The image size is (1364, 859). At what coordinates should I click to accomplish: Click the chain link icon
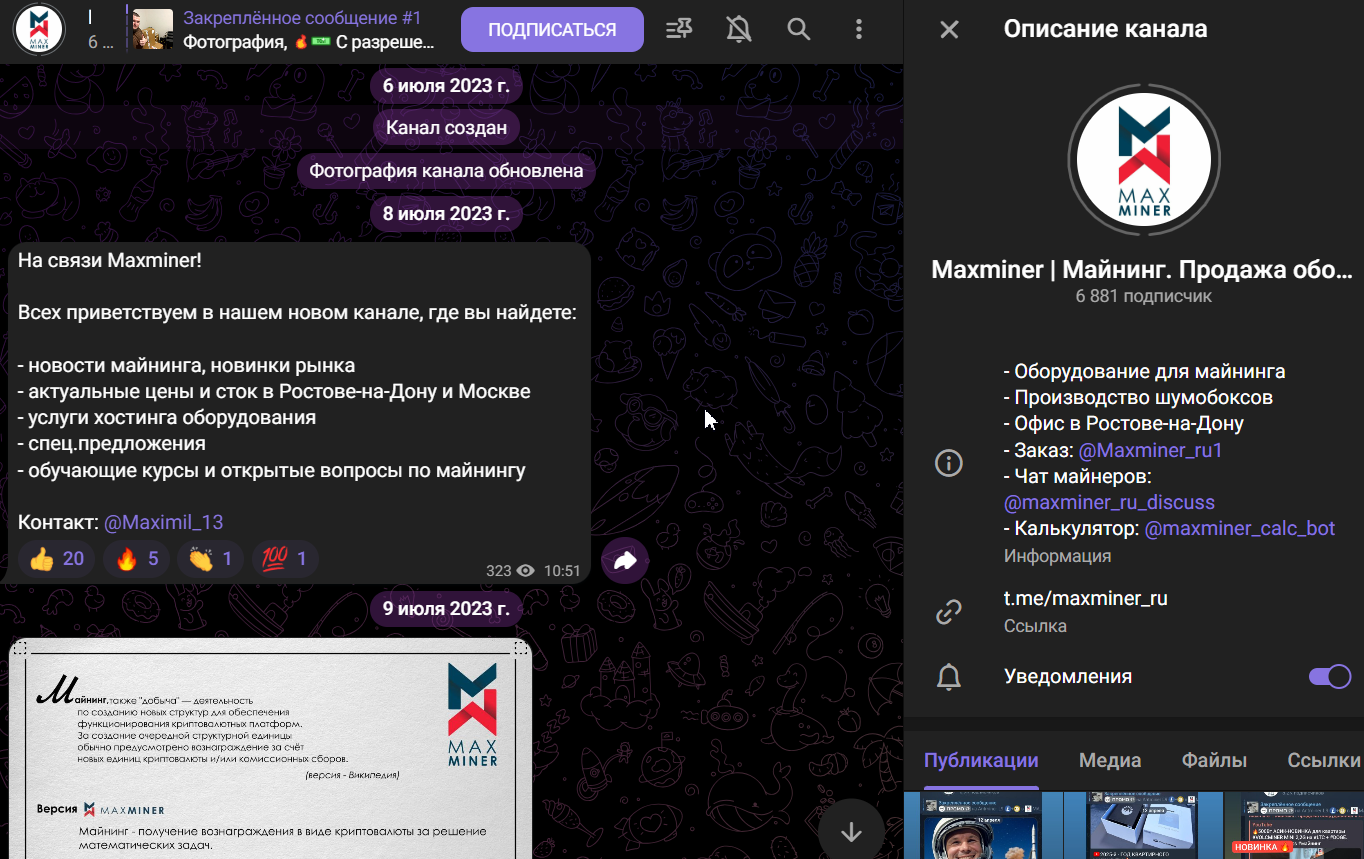(x=948, y=612)
